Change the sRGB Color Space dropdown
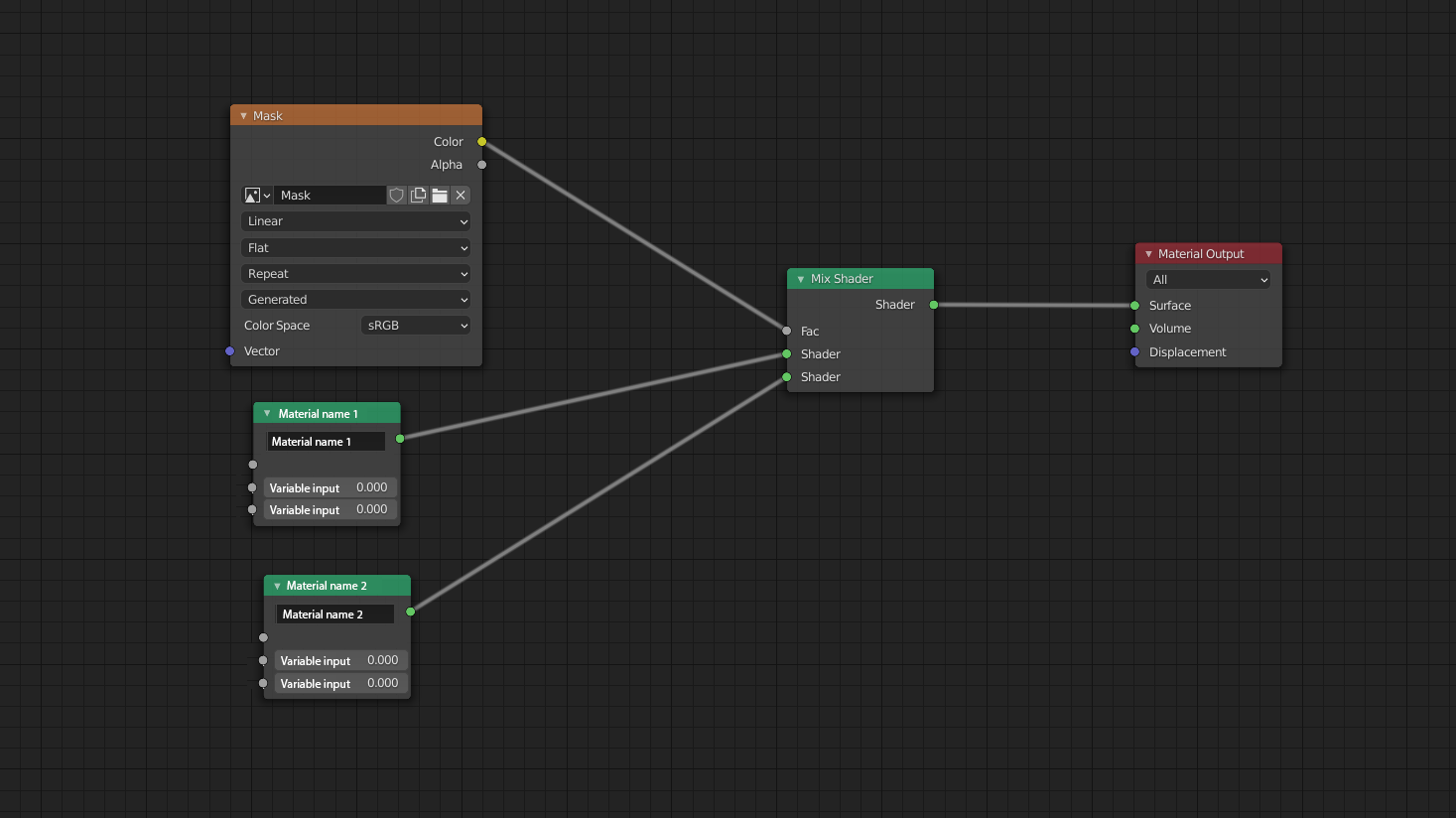1456x818 pixels. click(416, 326)
